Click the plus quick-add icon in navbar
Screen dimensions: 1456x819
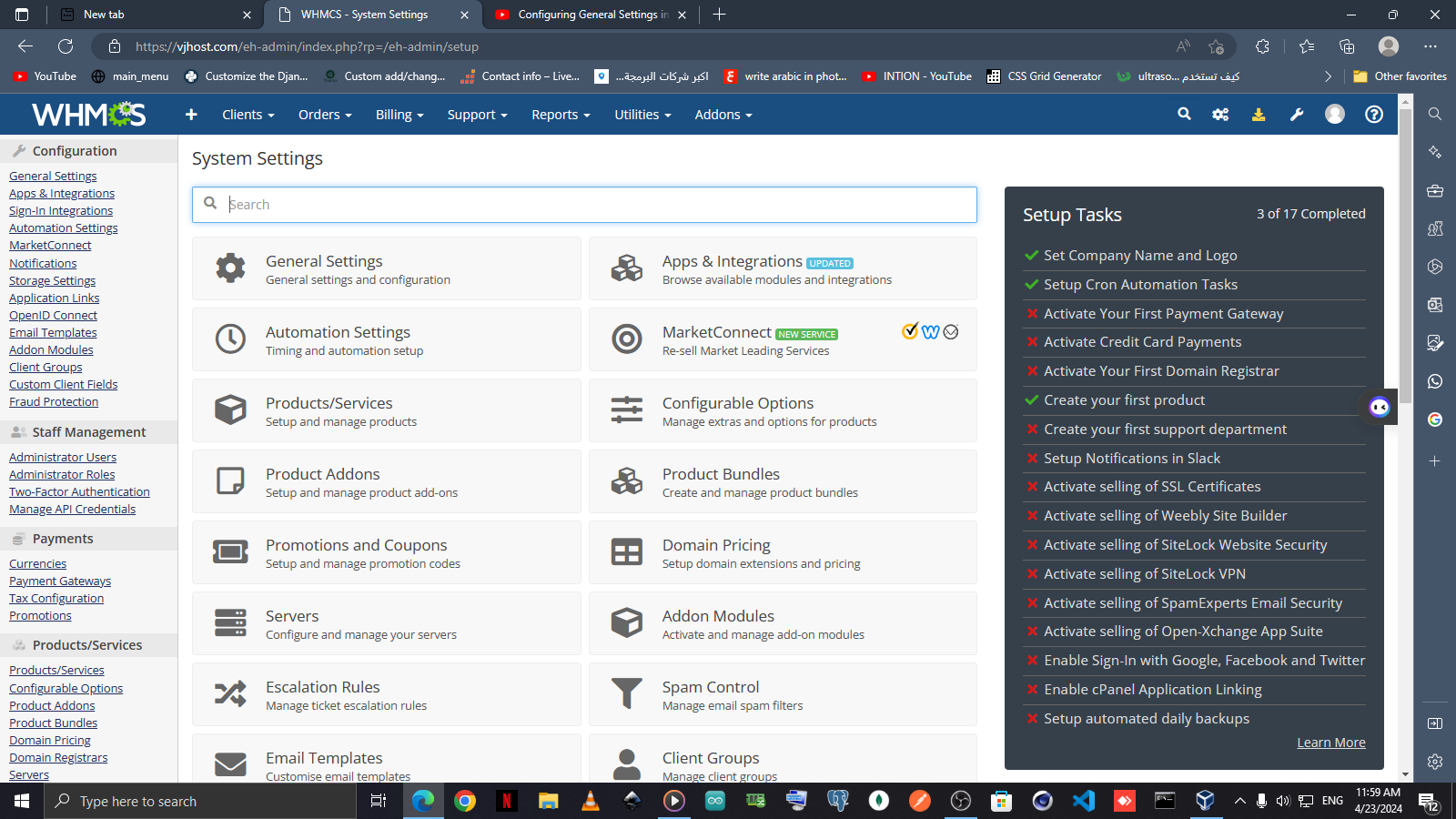coord(191,115)
